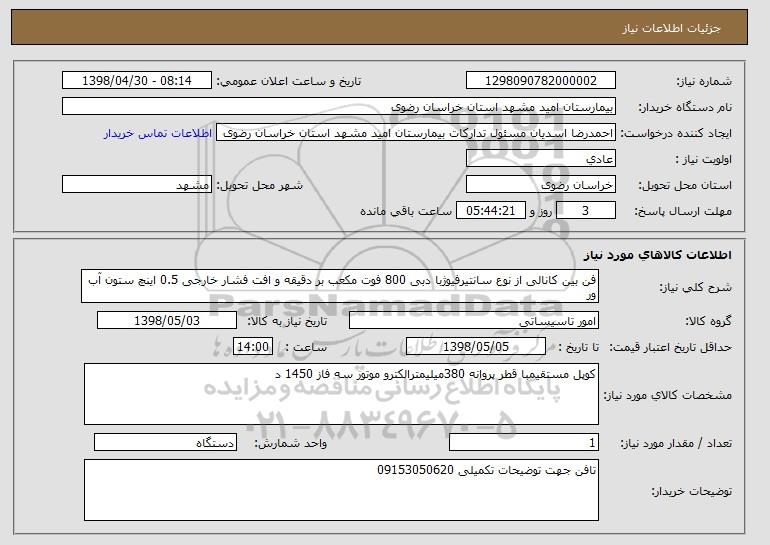The height and width of the screenshot is (545, 770).
Task: Click the label ایجاد کننده درخواست
Action: tap(676, 133)
